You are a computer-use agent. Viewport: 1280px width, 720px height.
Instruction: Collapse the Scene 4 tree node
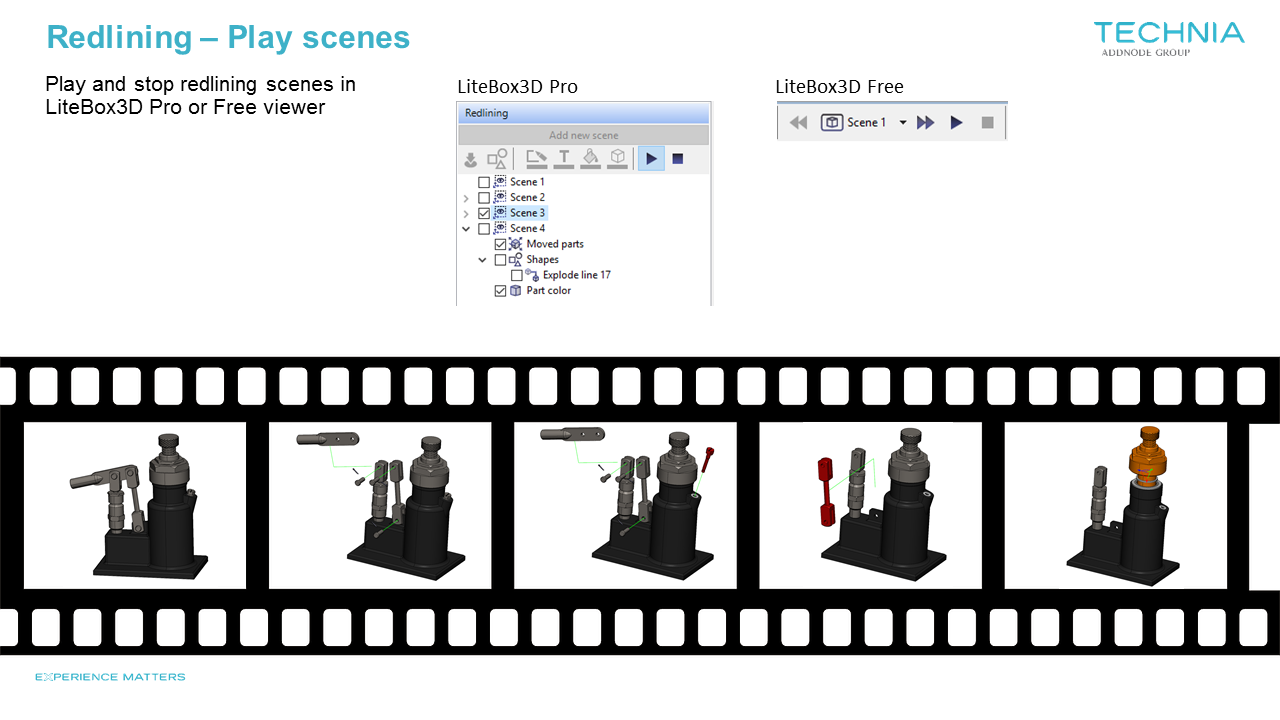[x=466, y=229]
